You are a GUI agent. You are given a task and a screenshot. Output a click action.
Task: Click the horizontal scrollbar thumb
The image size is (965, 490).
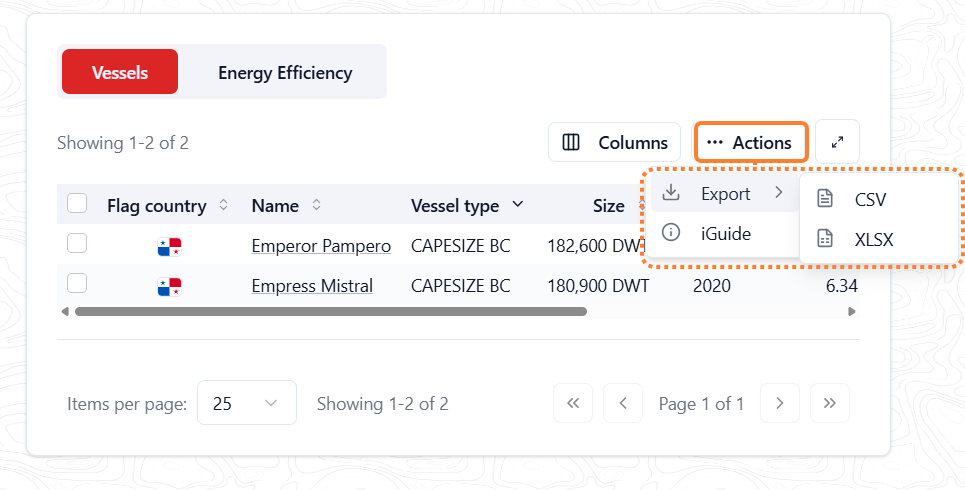(330, 311)
